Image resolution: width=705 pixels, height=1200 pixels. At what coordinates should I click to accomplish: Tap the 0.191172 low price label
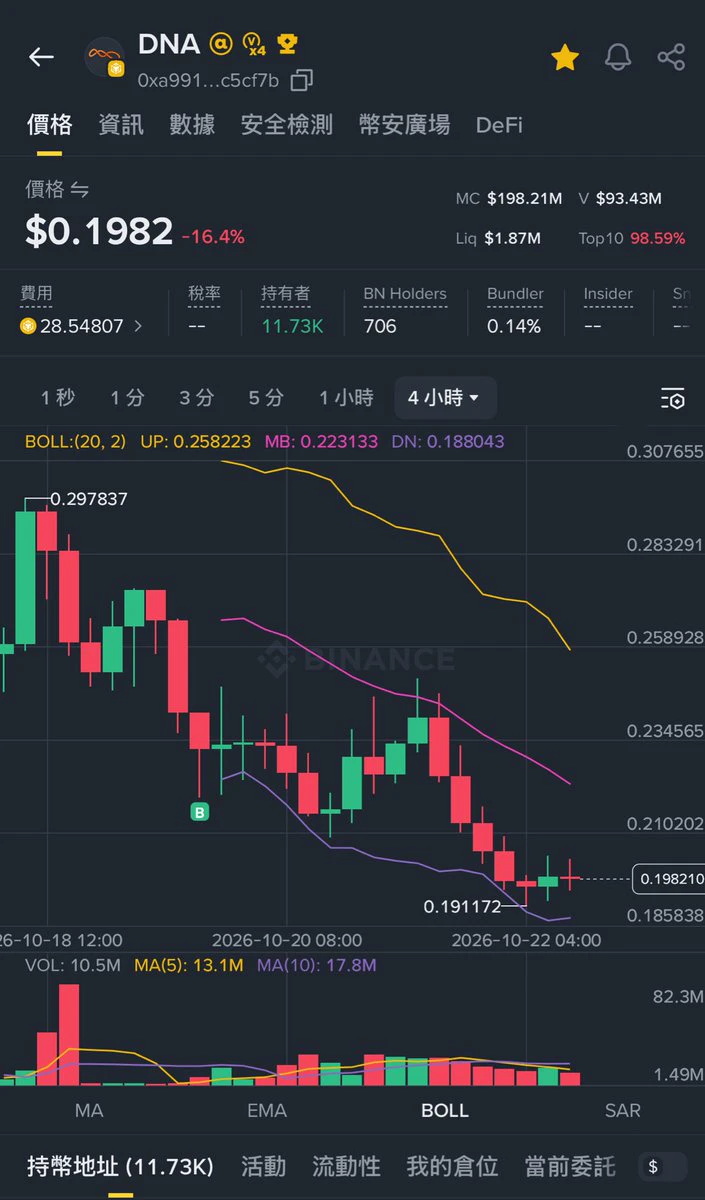462,907
